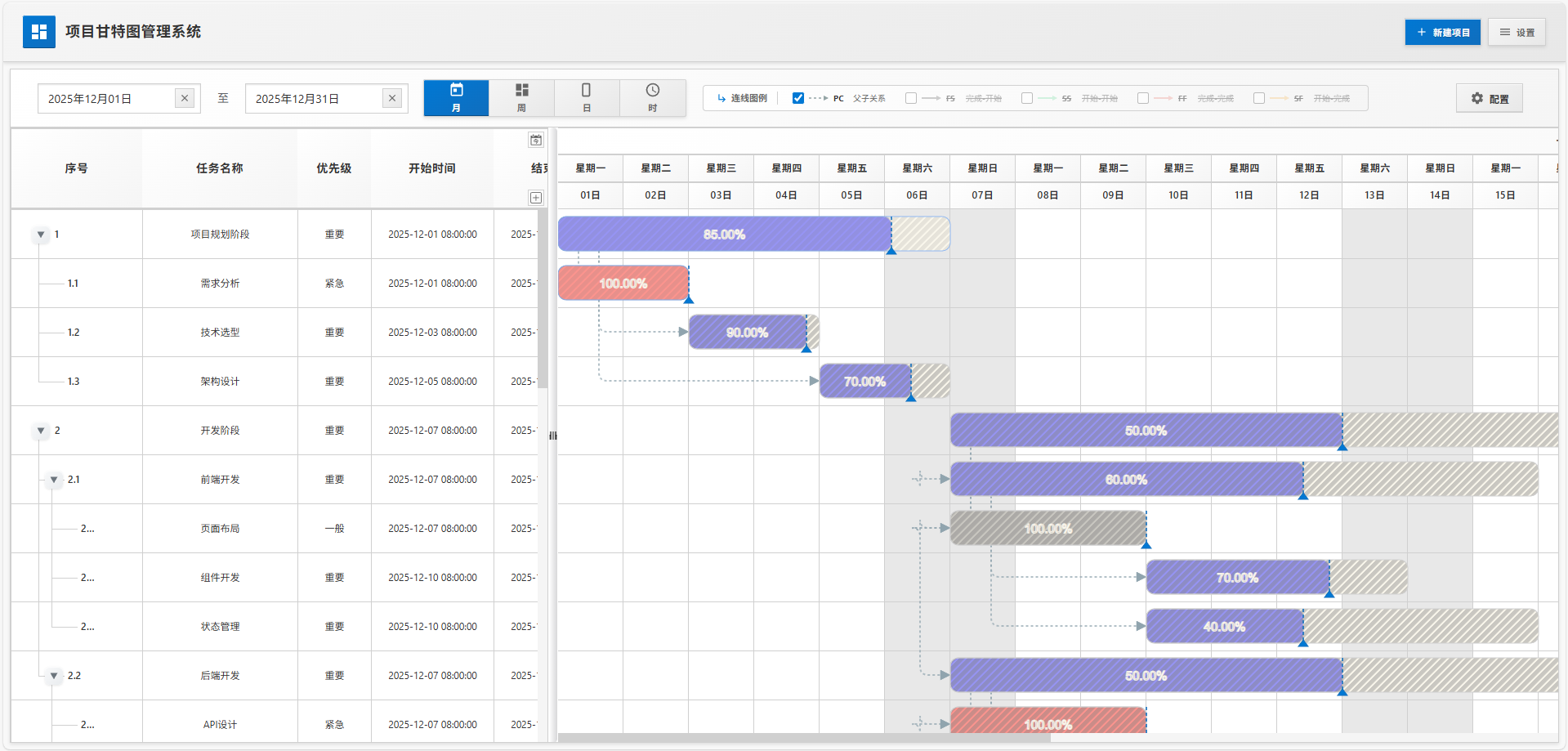1568x751 pixels.
Task: Click the red 100.00% bar of 需求分析
Action: (623, 284)
